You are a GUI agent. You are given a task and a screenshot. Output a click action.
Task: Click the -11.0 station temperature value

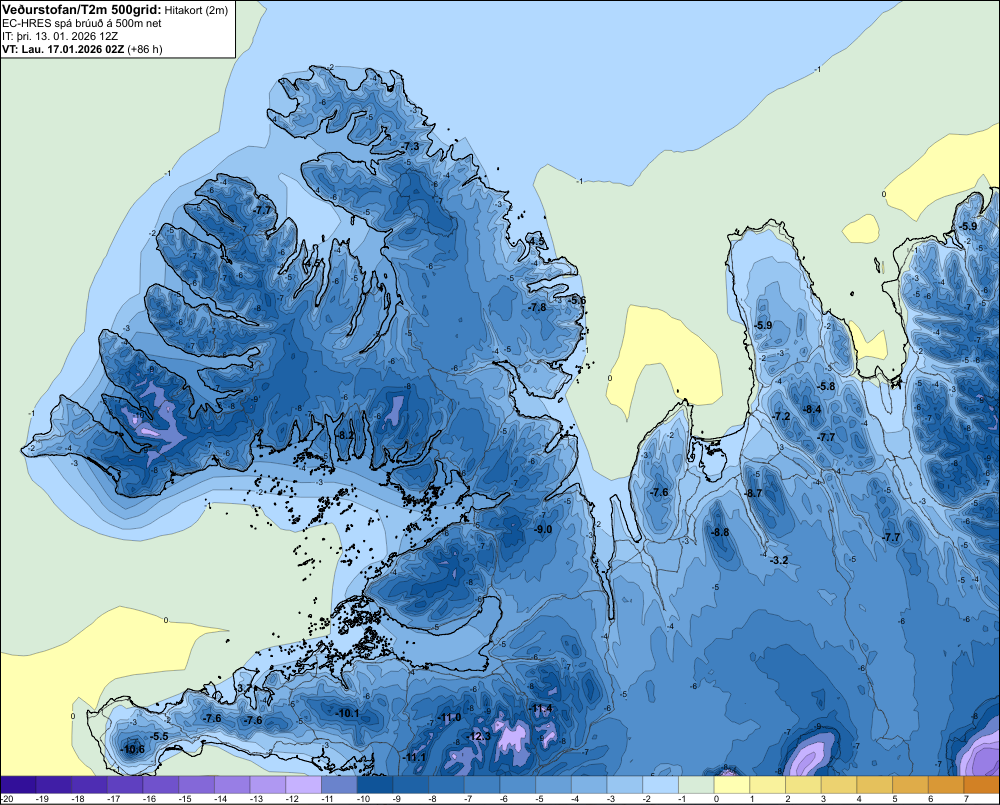tap(450, 718)
